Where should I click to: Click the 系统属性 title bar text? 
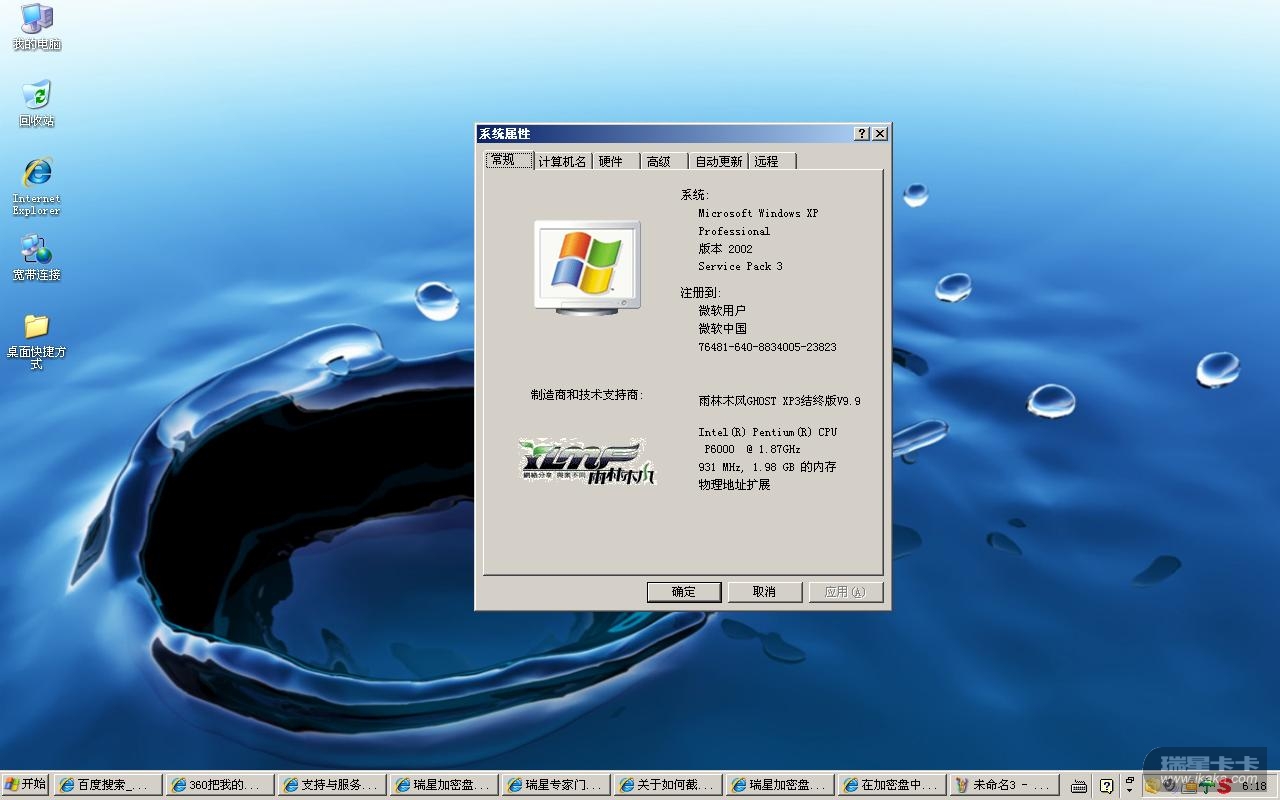[505, 134]
